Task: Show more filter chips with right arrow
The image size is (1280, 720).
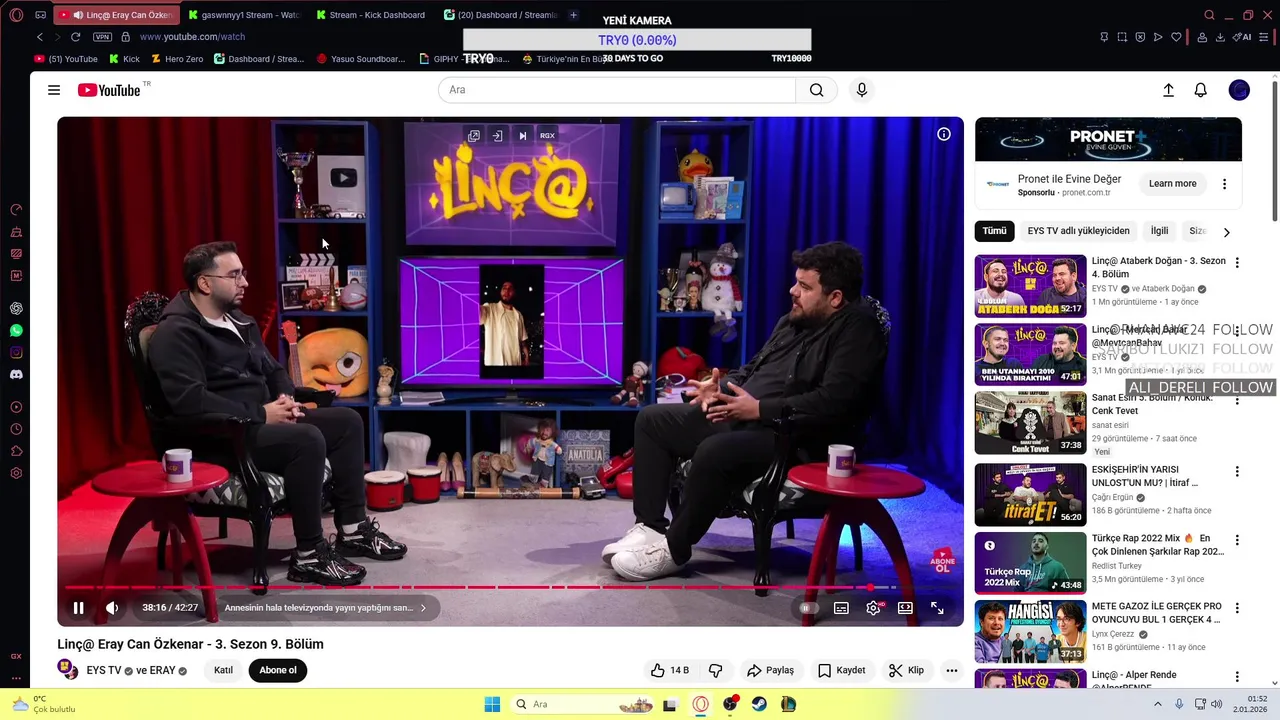Action: [x=1226, y=232]
